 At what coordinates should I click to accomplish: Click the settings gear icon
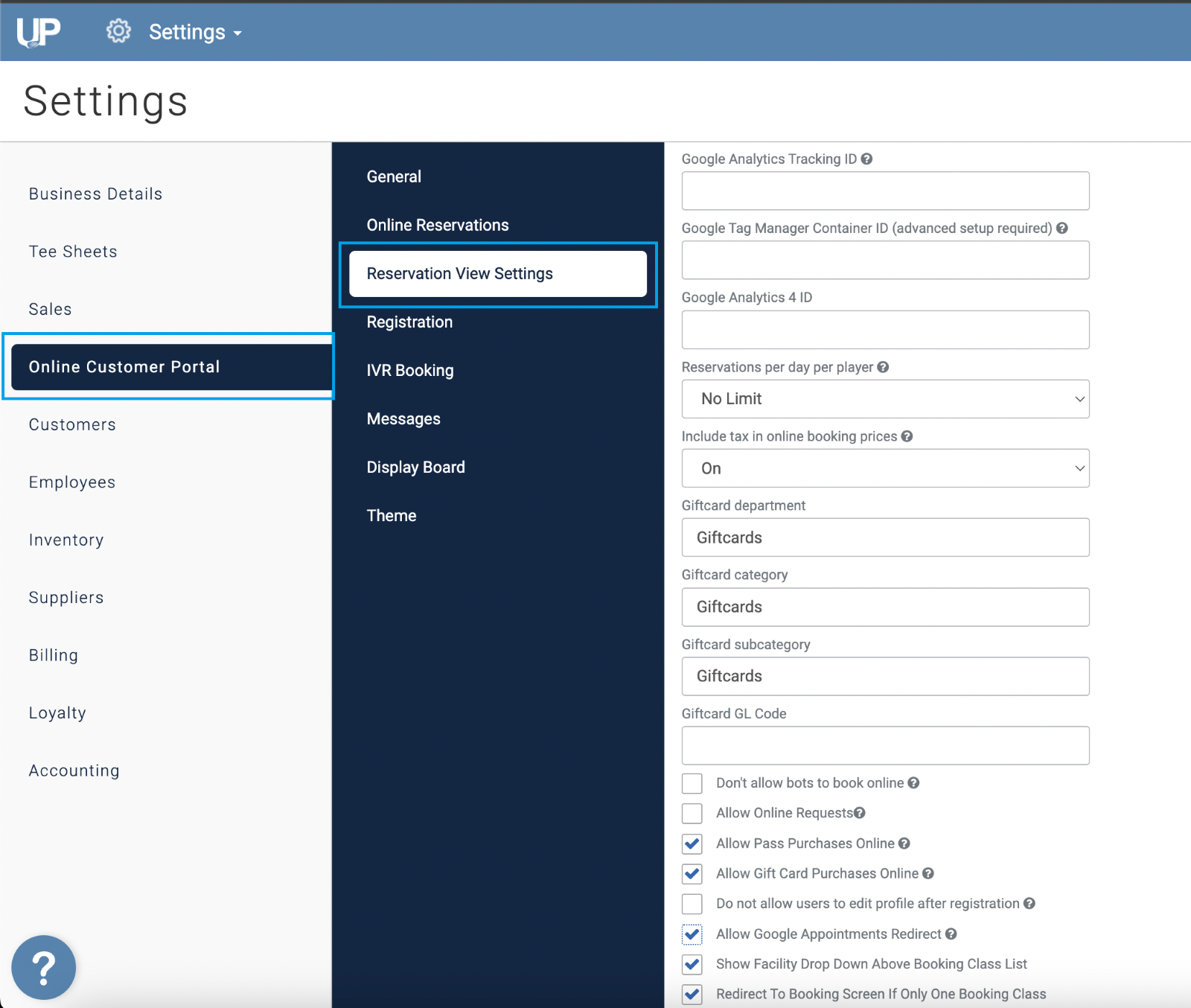[x=118, y=31]
